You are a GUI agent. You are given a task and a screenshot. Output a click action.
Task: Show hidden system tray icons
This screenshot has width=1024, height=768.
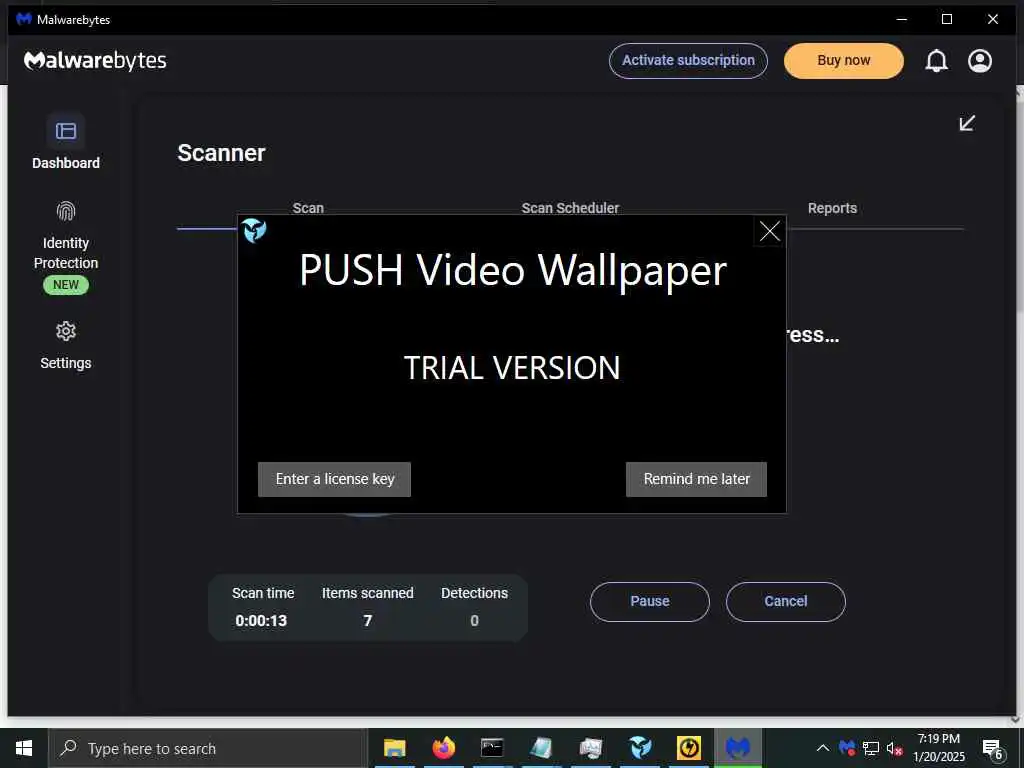(823, 748)
